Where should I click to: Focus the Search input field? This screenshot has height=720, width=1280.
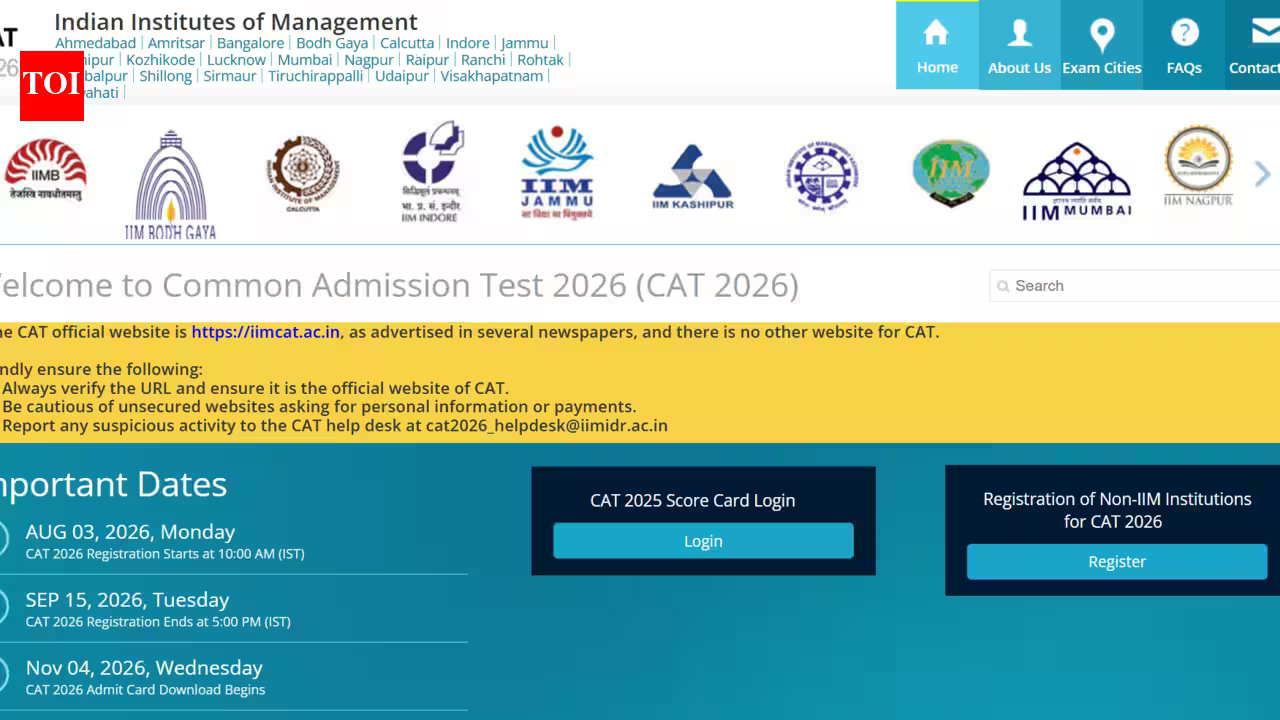coord(1135,286)
